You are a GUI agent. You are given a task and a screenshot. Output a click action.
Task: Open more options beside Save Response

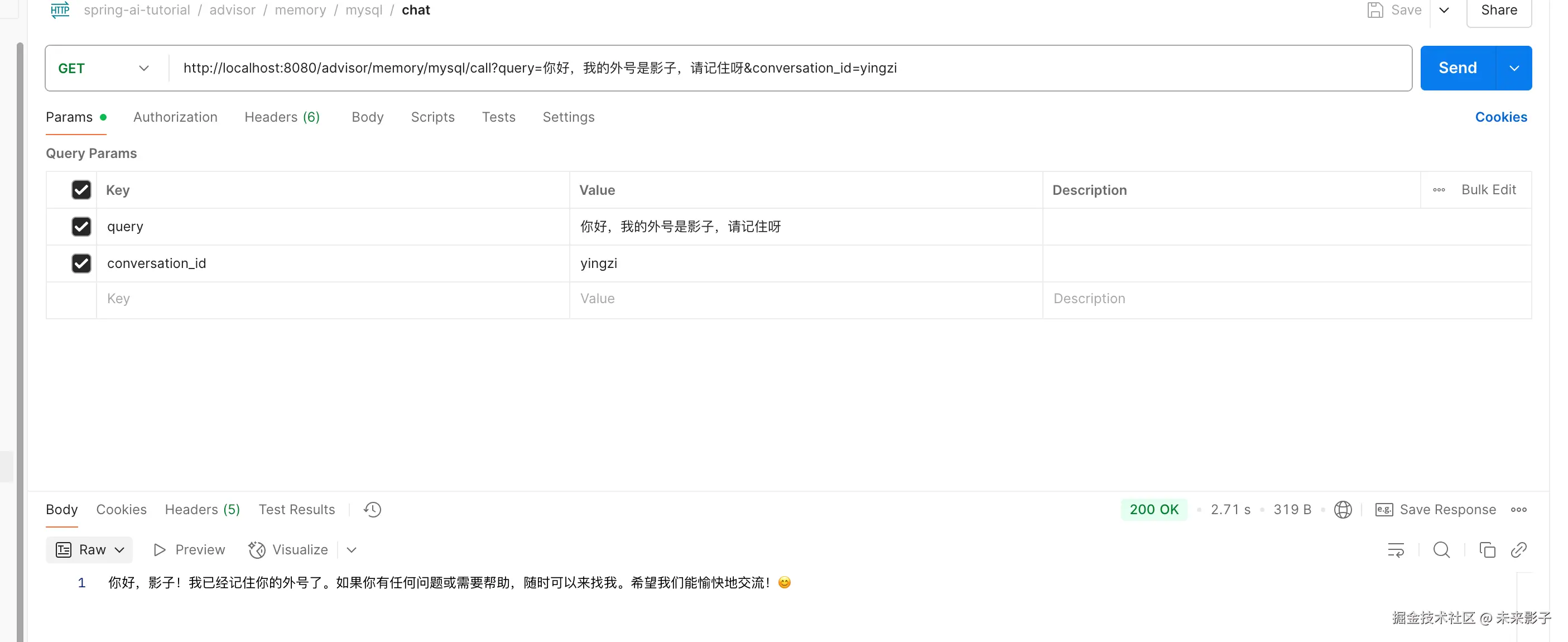click(x=1518, y=509)
